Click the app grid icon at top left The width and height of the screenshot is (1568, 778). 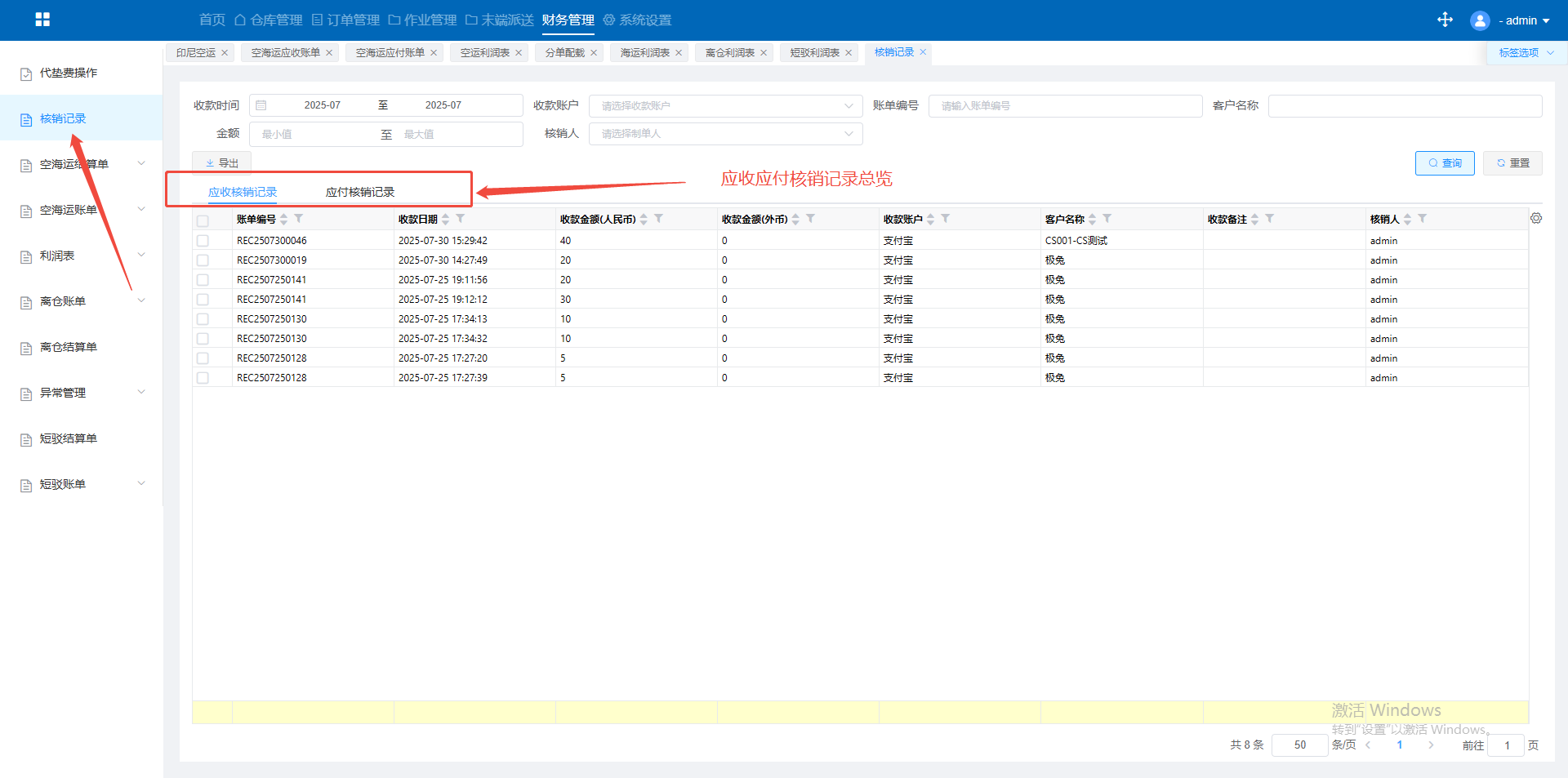point(42,20)
